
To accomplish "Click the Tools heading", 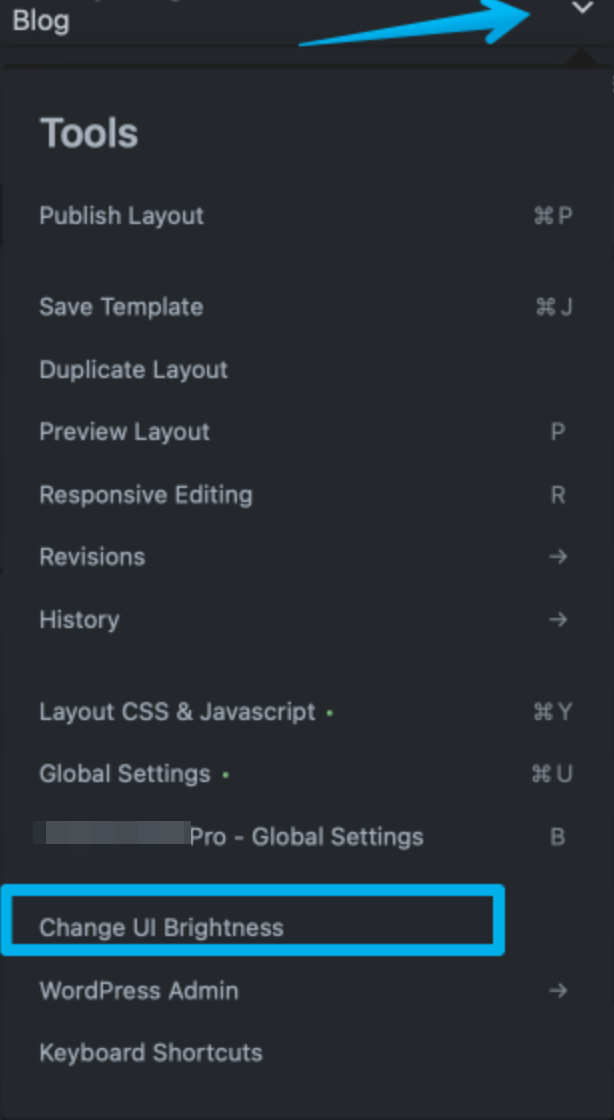I will point(88,133).
